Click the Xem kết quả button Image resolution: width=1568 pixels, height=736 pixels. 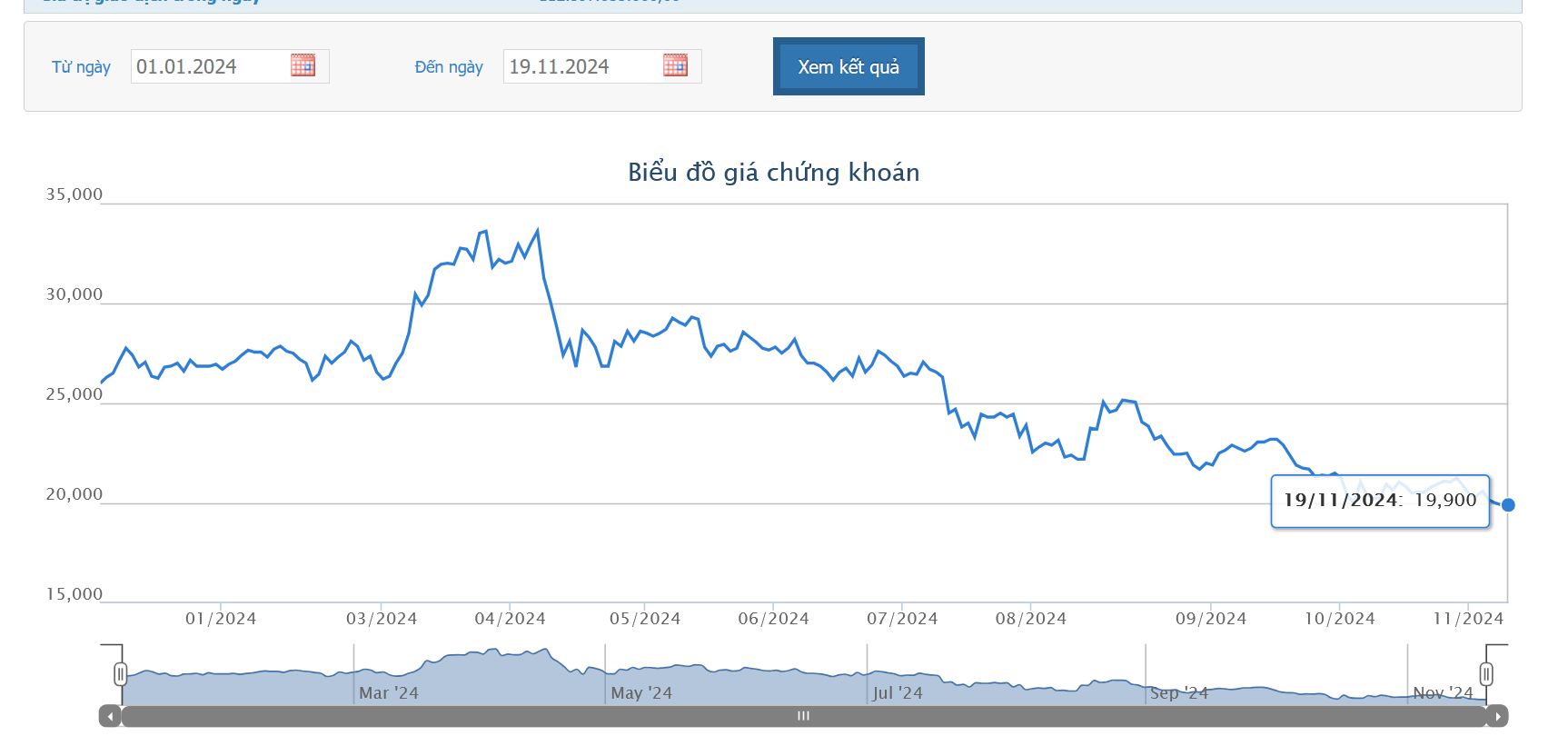[849, 66]
